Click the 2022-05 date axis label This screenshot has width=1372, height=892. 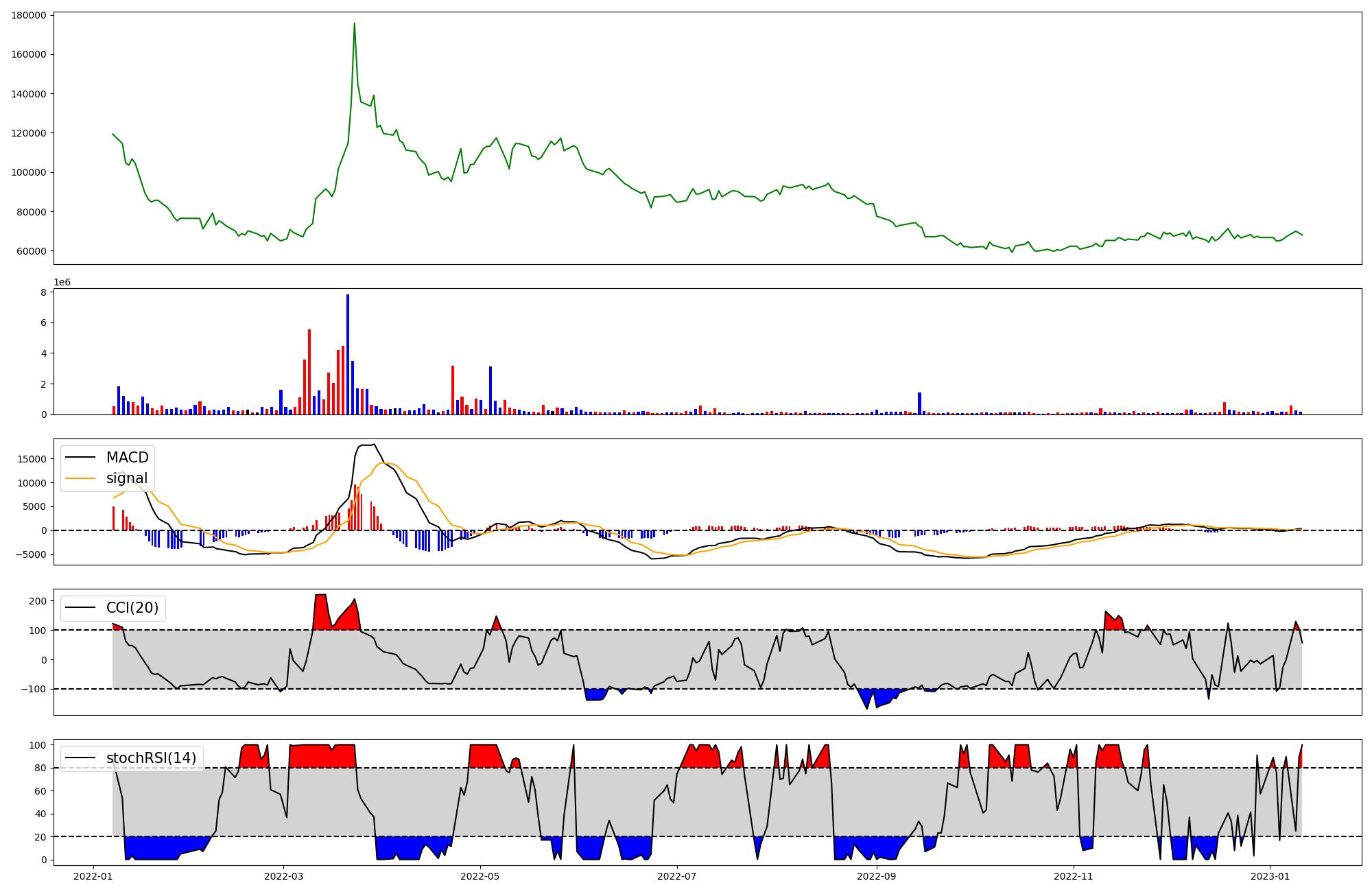pos(480,876)
